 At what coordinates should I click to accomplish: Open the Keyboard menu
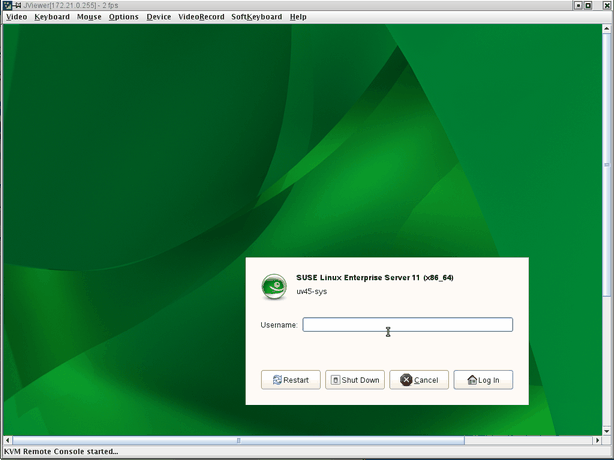click(x=52, y=17)
